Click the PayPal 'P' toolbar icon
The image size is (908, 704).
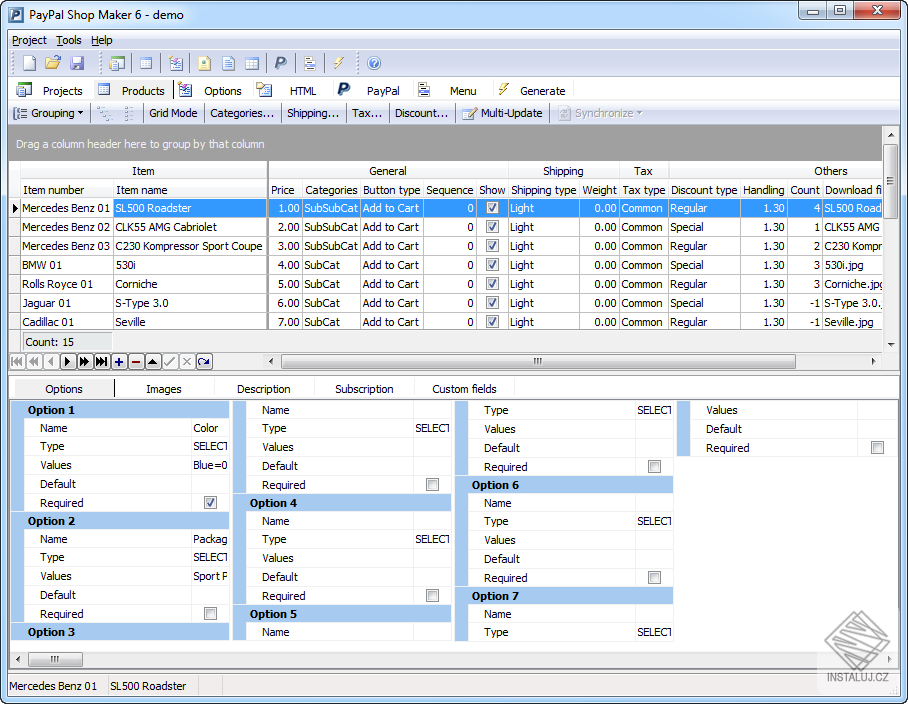click(x=281, y=63)
